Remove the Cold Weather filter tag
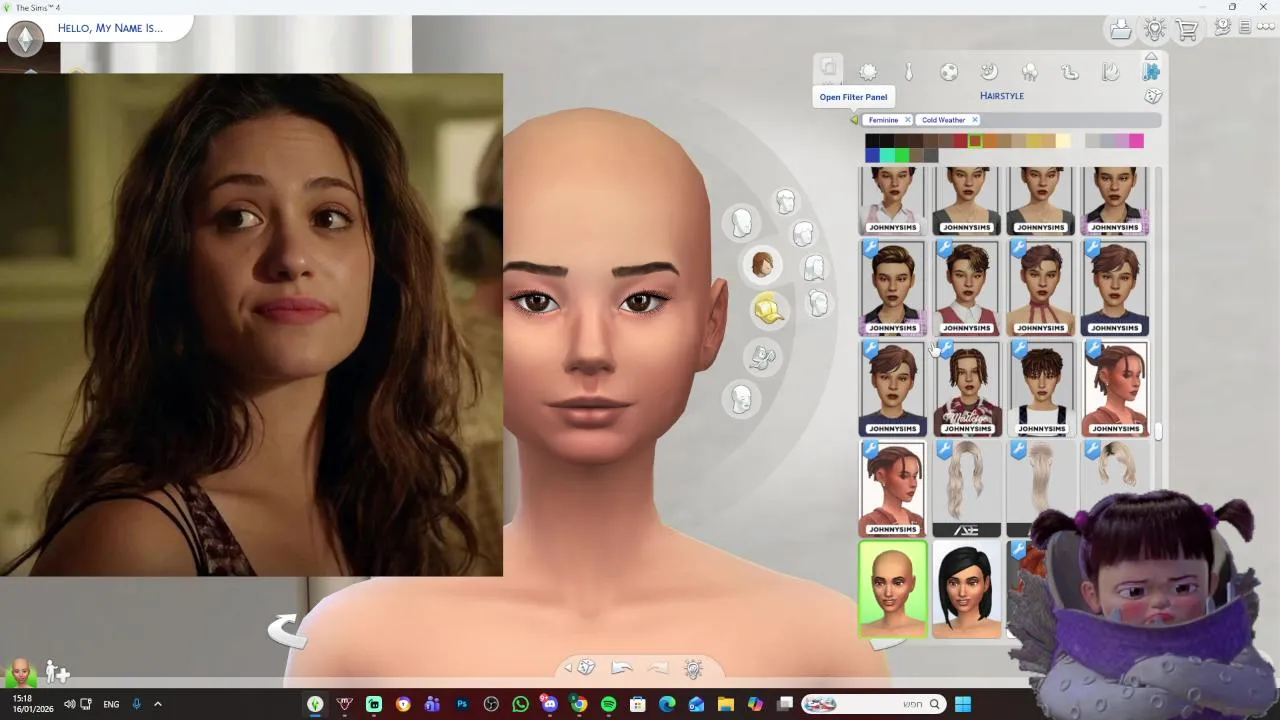 click(x=975, y=120)
